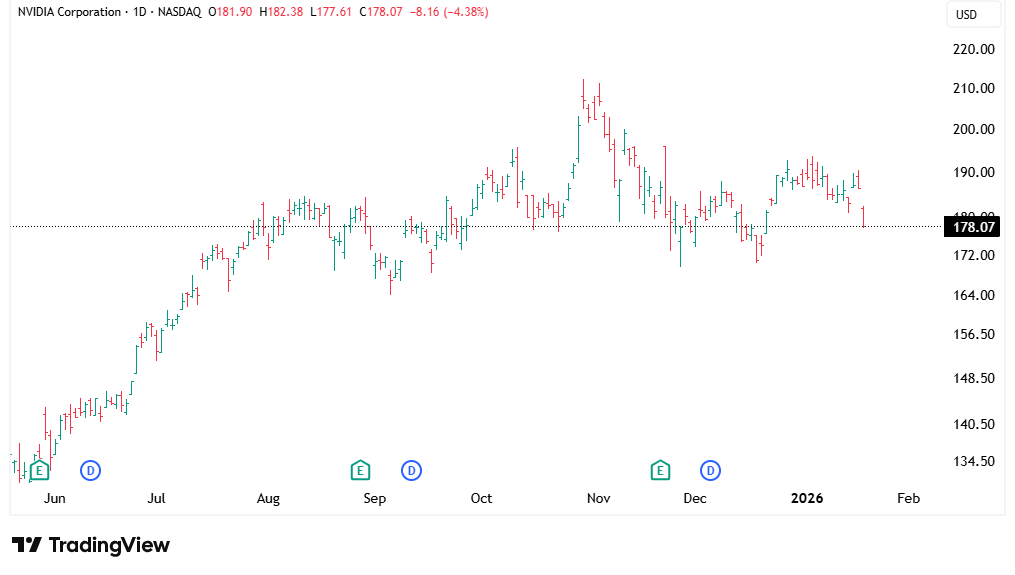The width and height of the screenshot is (1015, 575).
Task: Select the dividend marker in September
Action: coord(411,470)
